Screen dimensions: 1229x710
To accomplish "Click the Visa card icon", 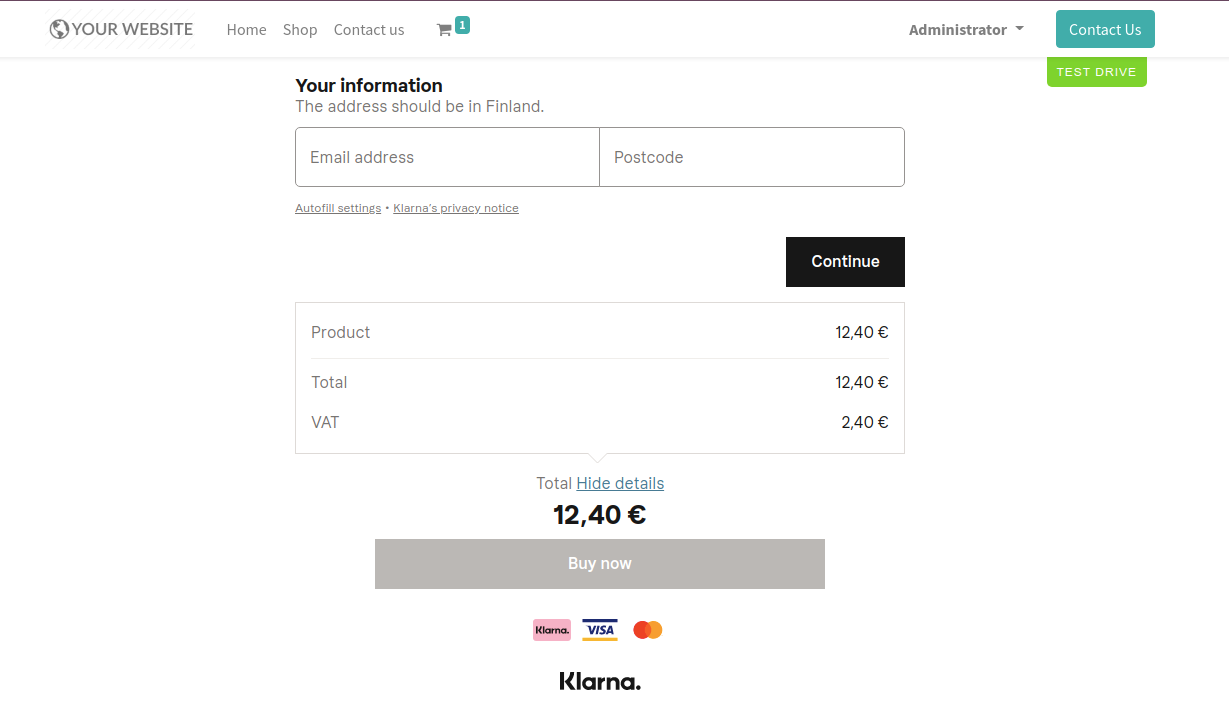I will pos(600,630).
